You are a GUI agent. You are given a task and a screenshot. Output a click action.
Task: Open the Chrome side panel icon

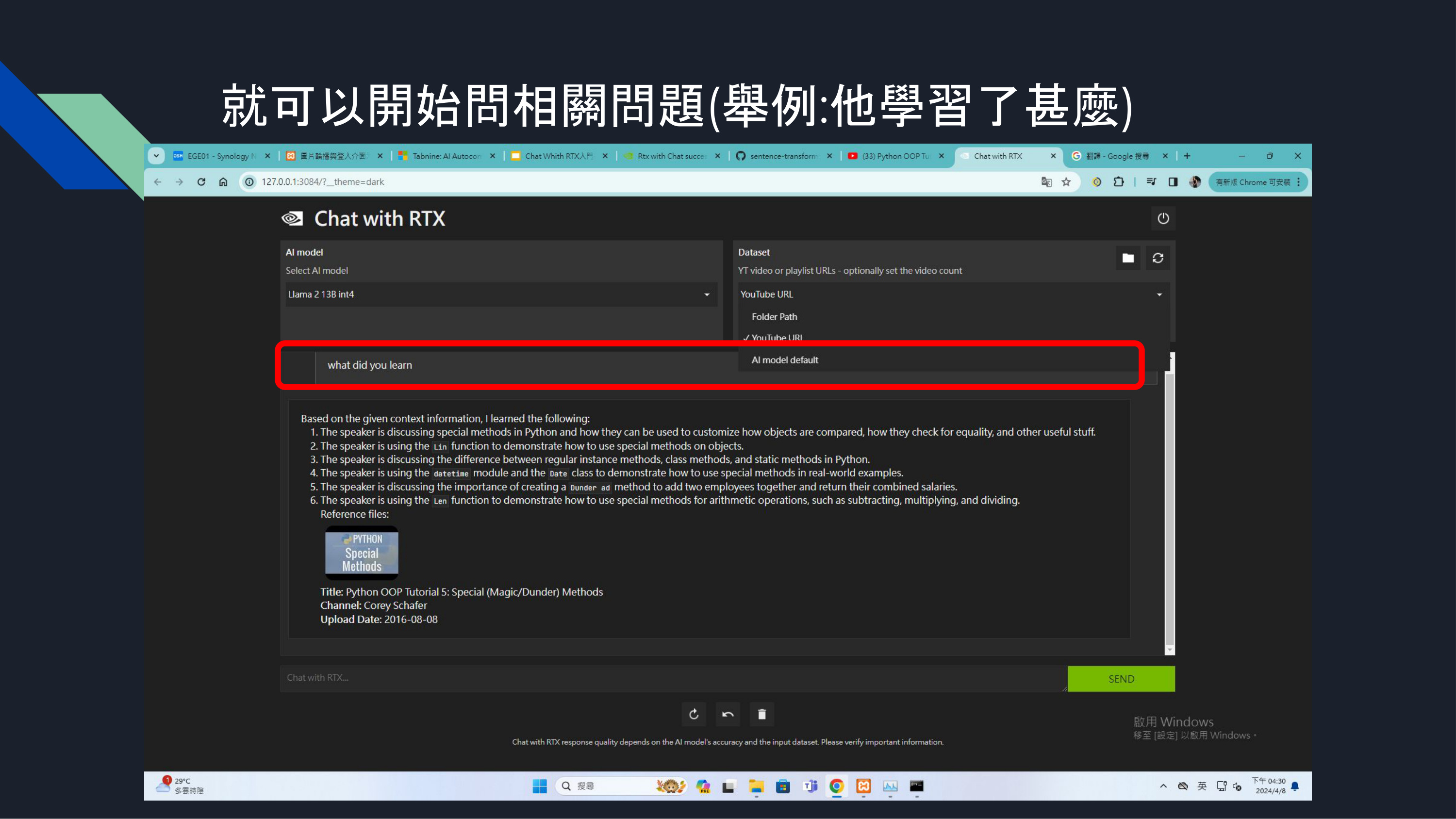(x=1173, y=182)
